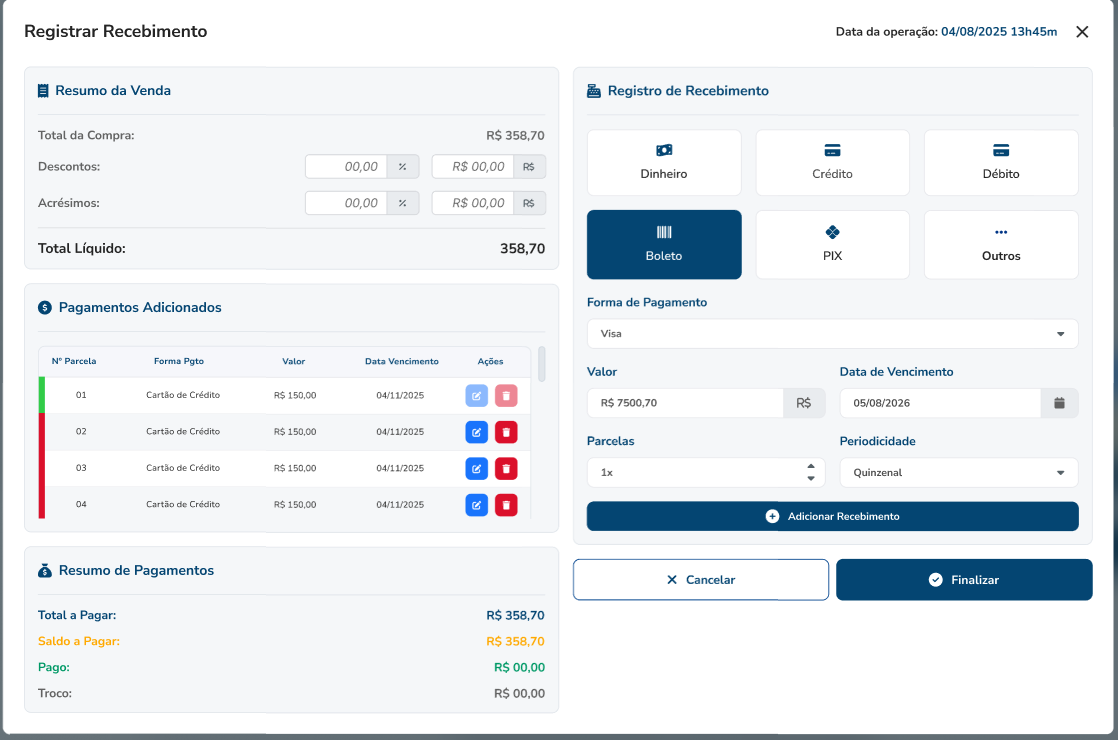The height and width of the screenshot is (740, 1118).
Task: Select the Crédito payment tile
Action: [832, 163]
